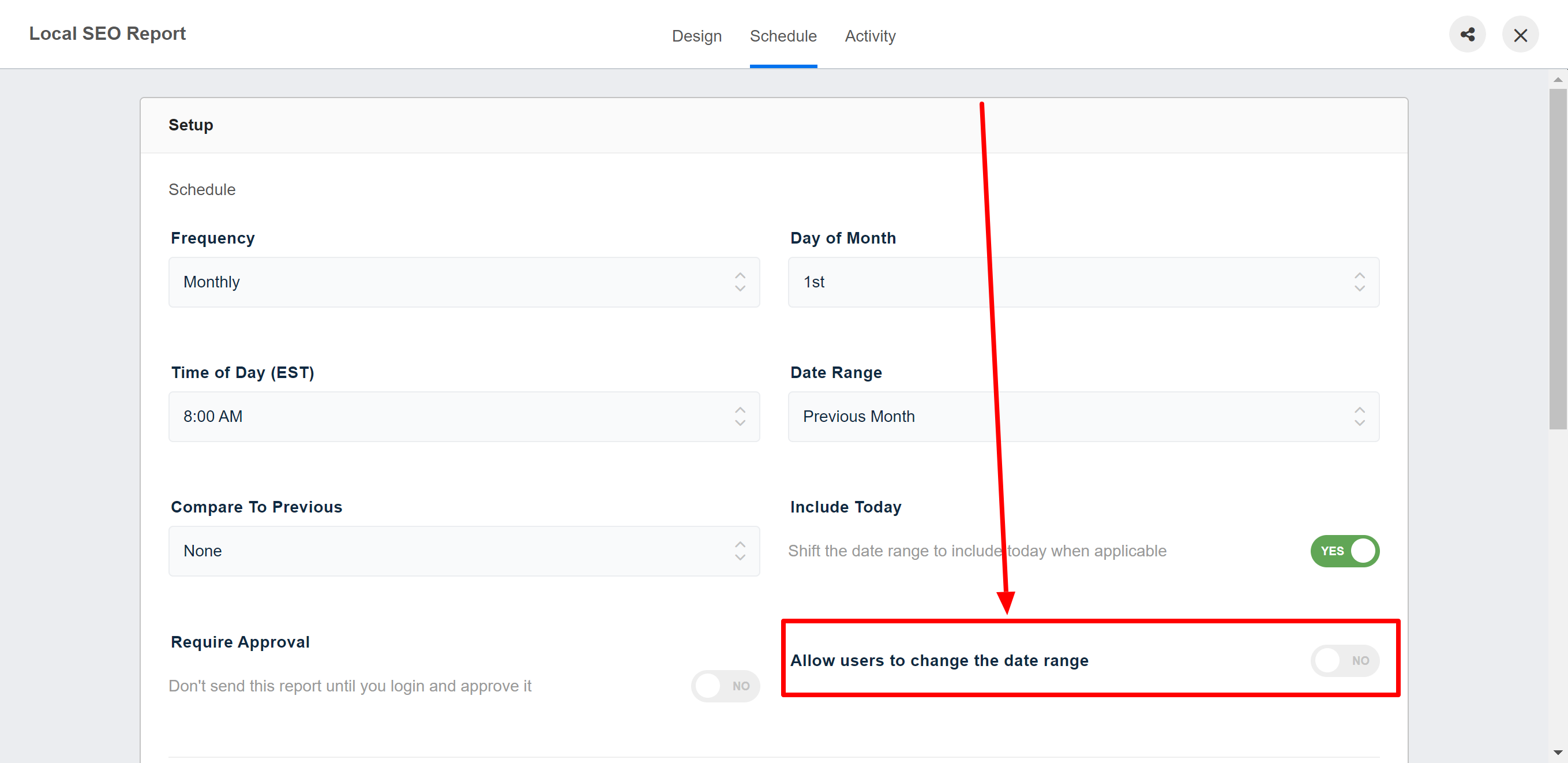The height and width of the screenshot is (763, 1568).
Task: Click the Day of Month chevron arrows
Action: 1359,282
